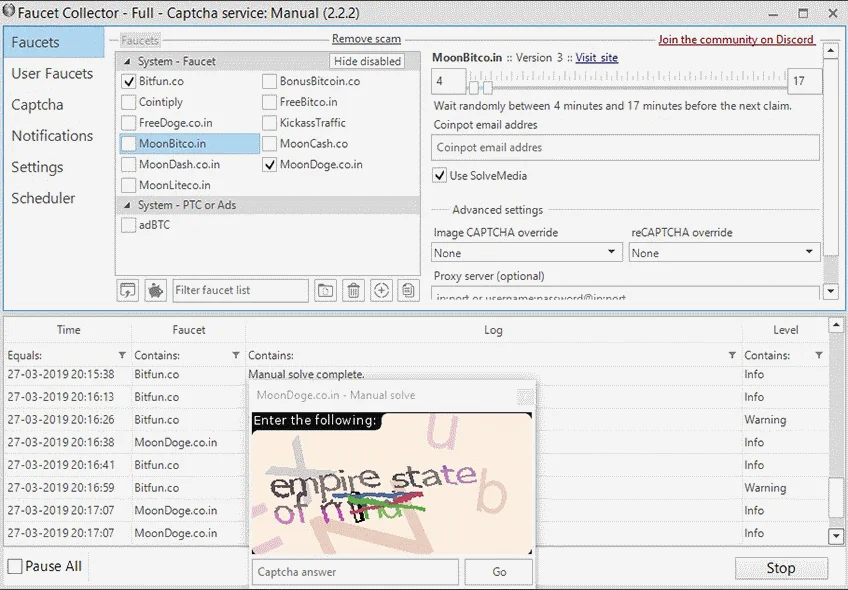Click the piggy bank icon
848x590 pixels.
click(156, 290)
